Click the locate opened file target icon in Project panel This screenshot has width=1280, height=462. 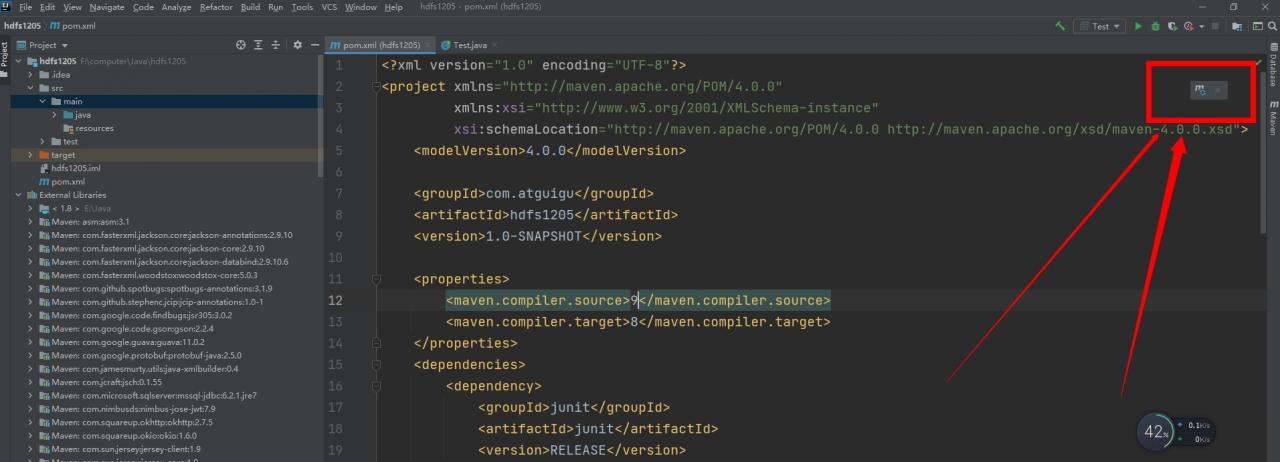pos(240,45)
